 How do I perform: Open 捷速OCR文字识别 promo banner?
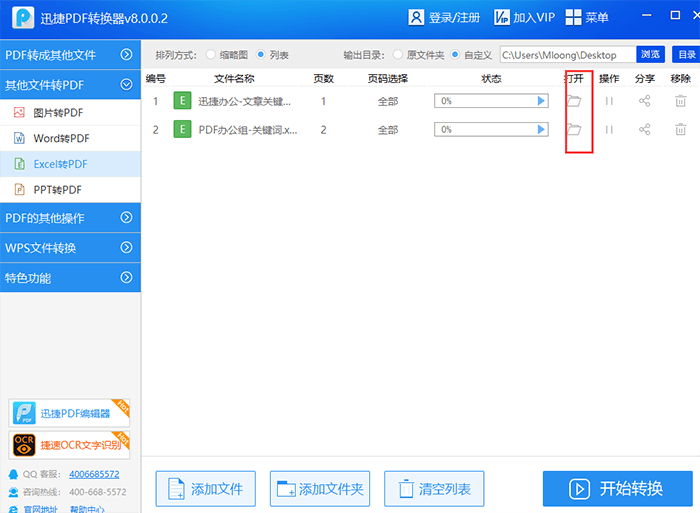(x=69, y=445)
